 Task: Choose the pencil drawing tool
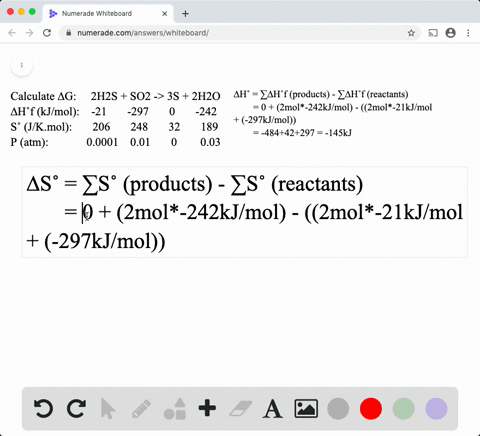point(141,408)
